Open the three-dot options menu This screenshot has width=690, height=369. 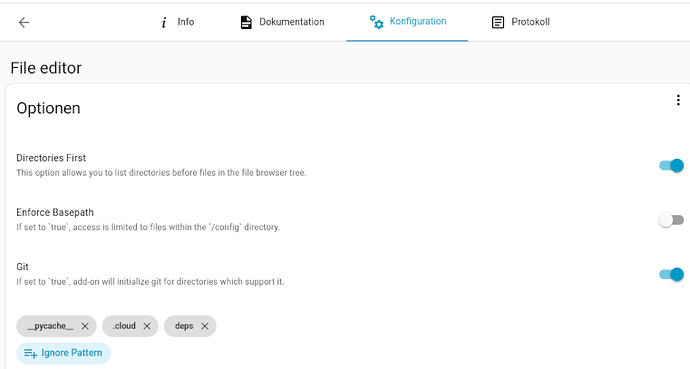coord(678,100)
